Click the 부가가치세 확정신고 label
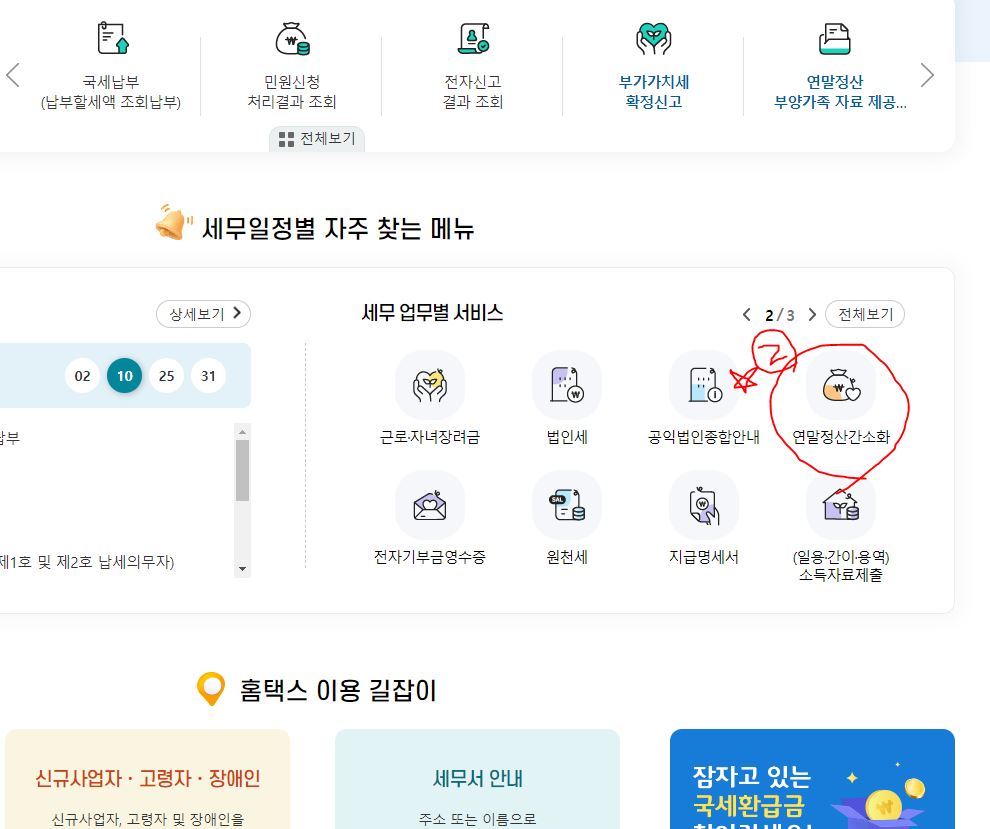Screen dimensions: 990x829 [x=653, y=92]
